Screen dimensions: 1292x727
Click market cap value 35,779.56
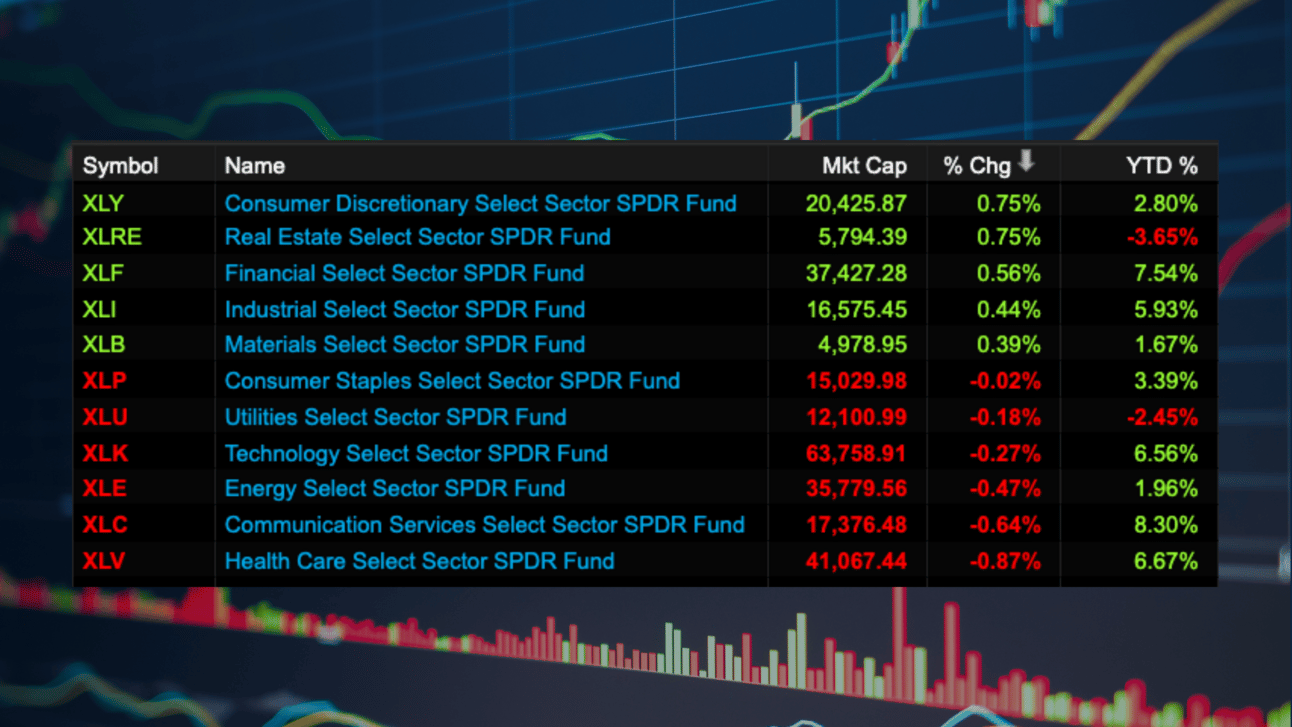click(x=856, y=488)
